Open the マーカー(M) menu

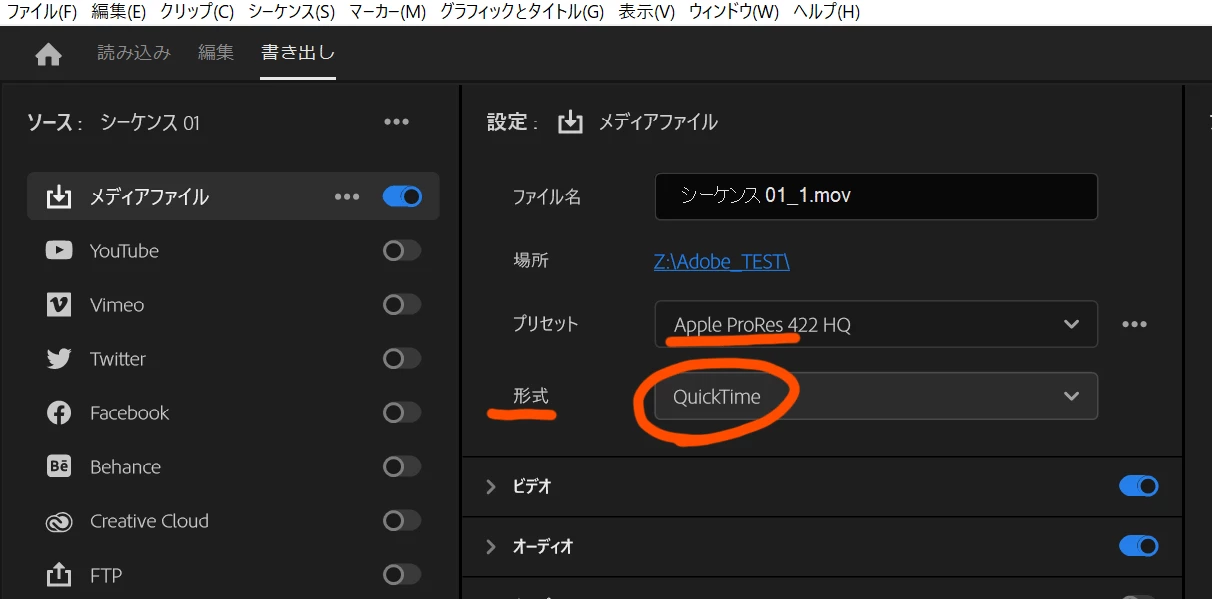click(387, 12)
